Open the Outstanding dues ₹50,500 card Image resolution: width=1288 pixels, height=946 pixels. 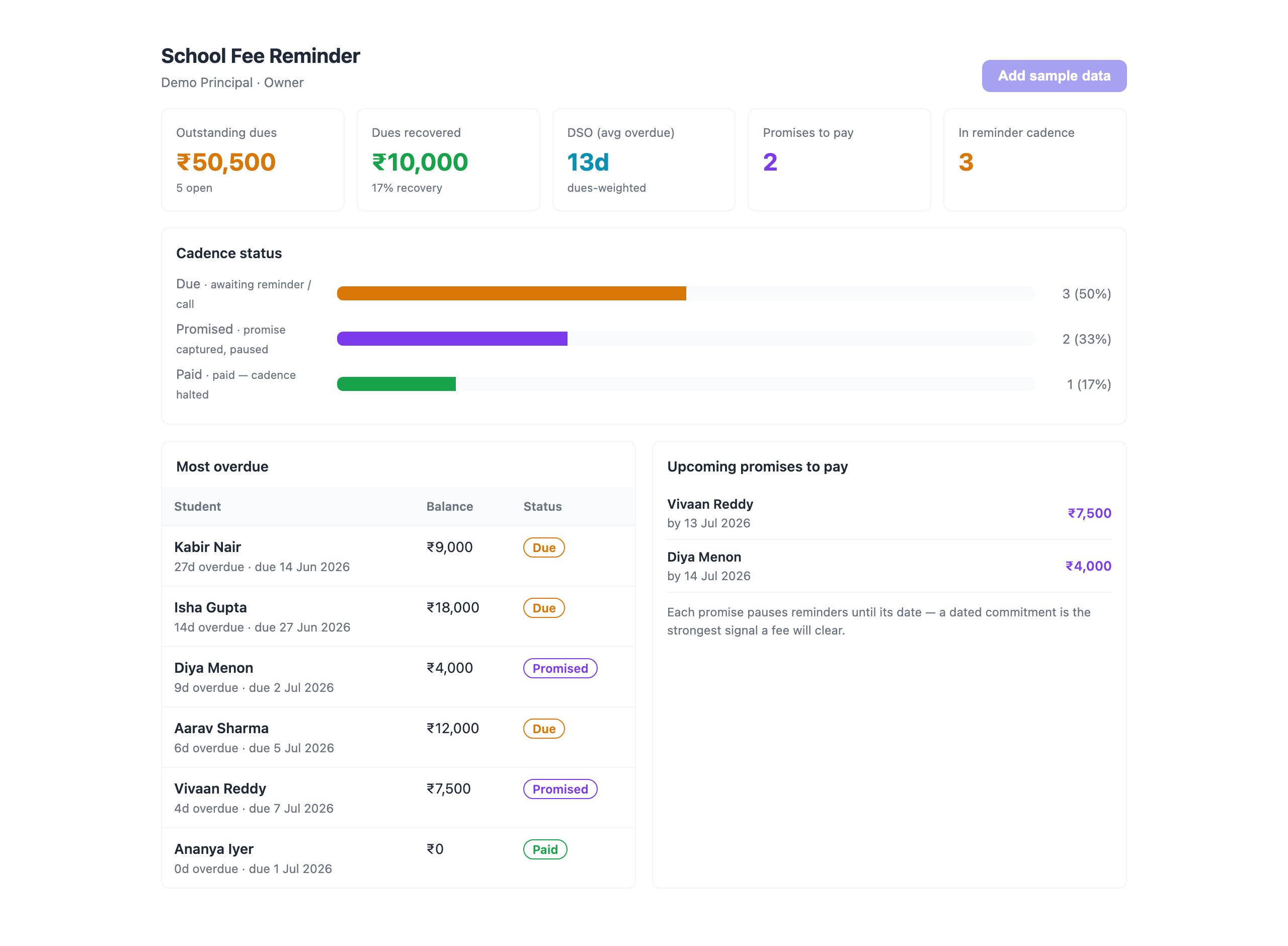(x=253, y=160)
